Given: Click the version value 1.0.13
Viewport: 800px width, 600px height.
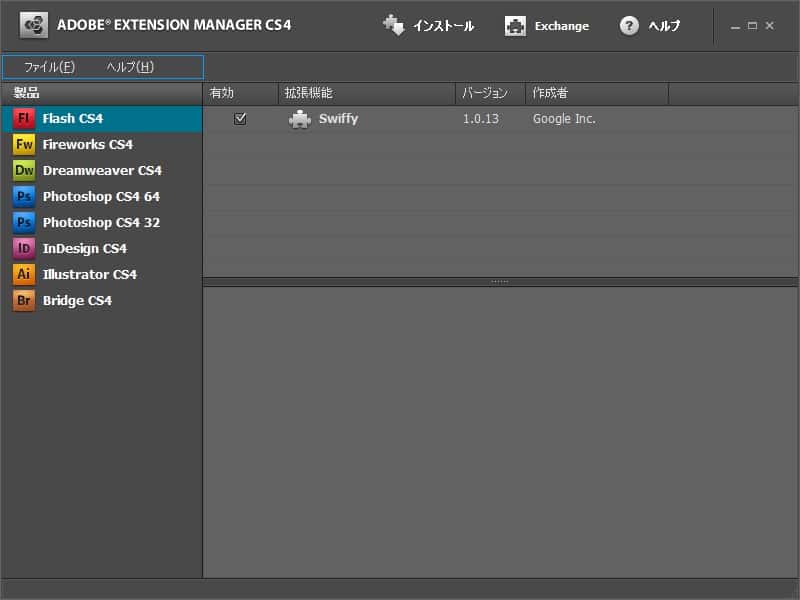Looking at the screenshot, I should (481, 119).
